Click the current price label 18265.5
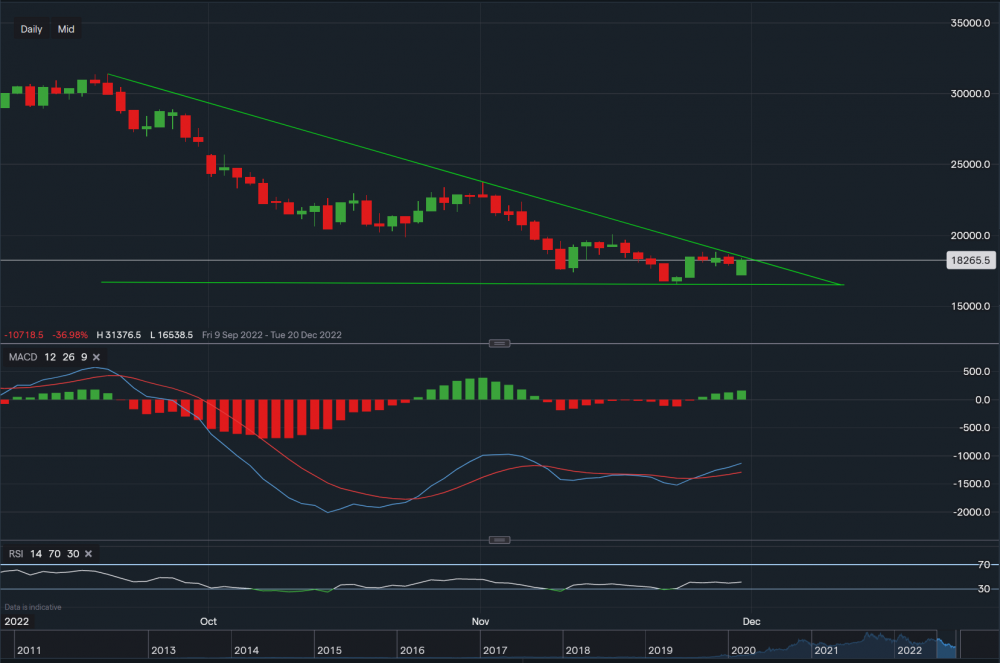The image size is (1000, 663). tap(969, 260)
